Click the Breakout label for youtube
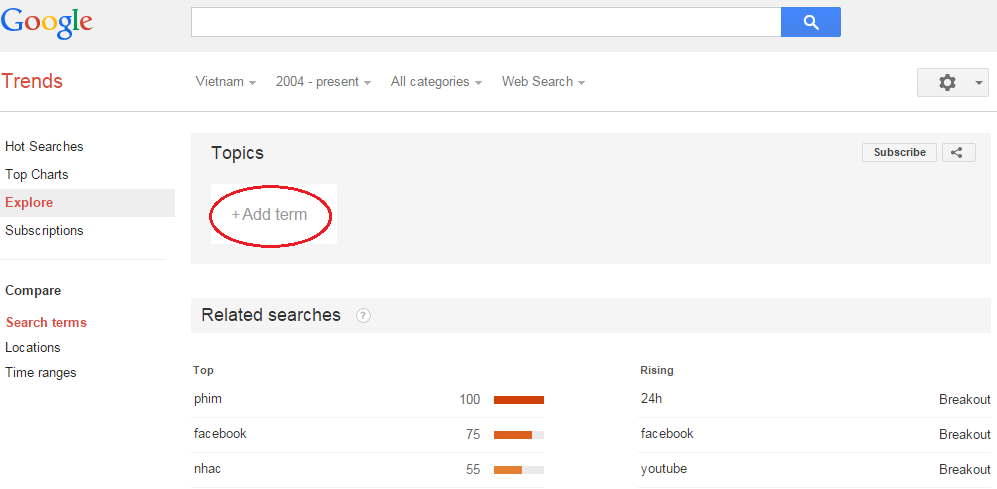997x489 pixels. pos(965,470)
